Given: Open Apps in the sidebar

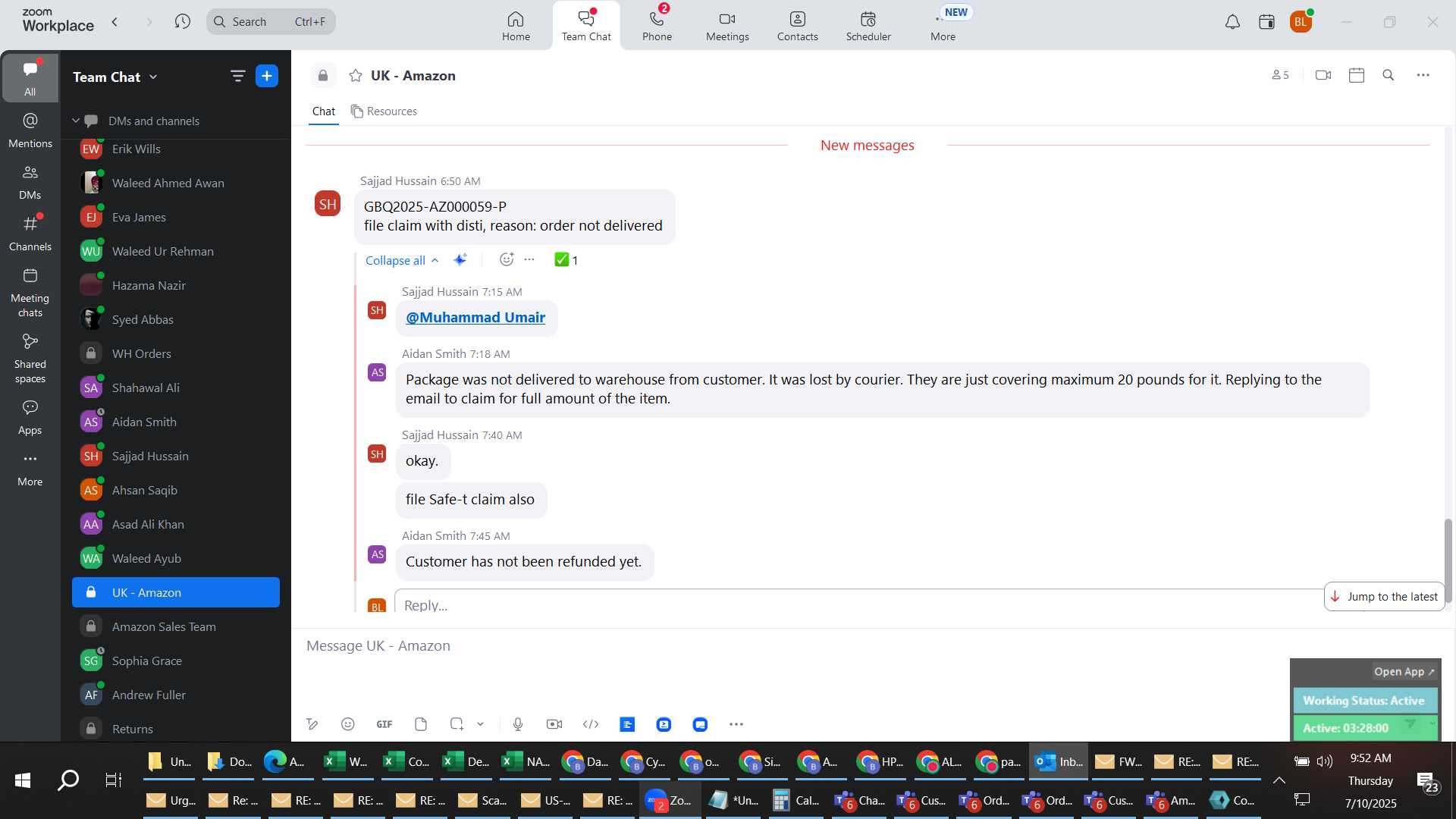Looking at the screenshot, I should pyautogui.click(x=30, y=417).
